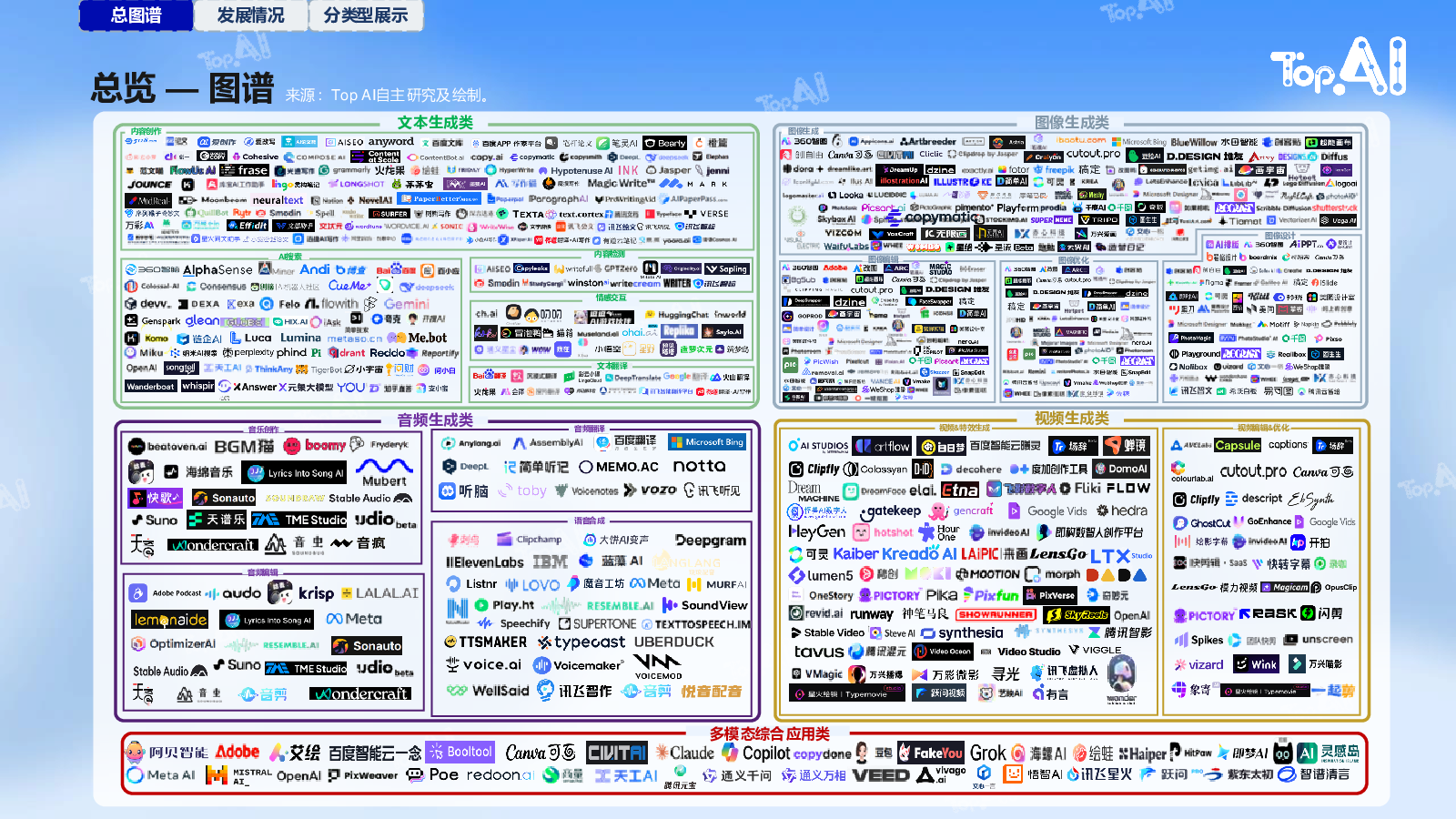Select the boomy logo in music creation
This screenshot has width=1456, height=819.
tap(315, 445)
